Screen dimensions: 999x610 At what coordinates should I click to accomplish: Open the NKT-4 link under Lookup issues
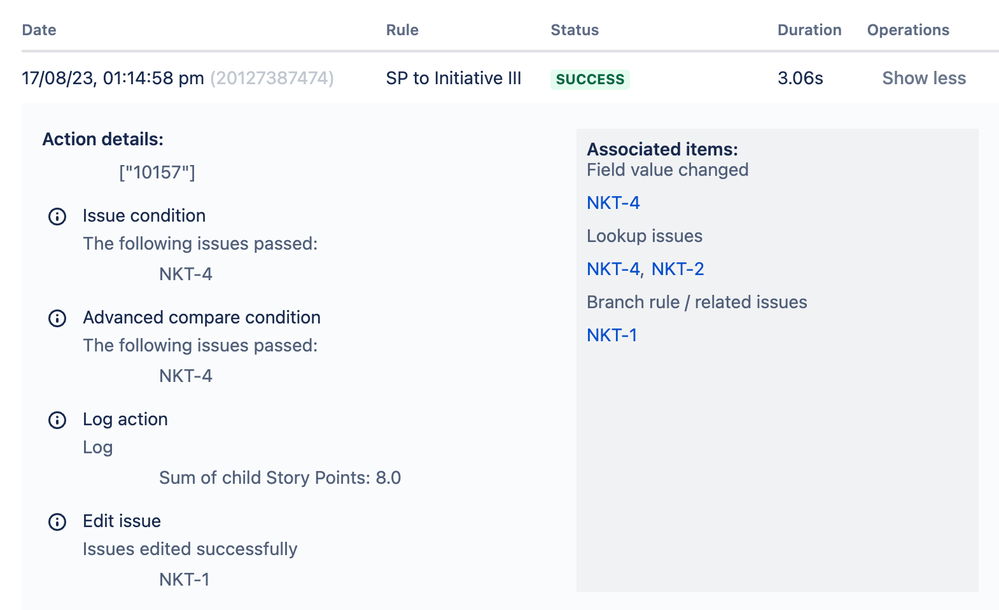[613, 269]
